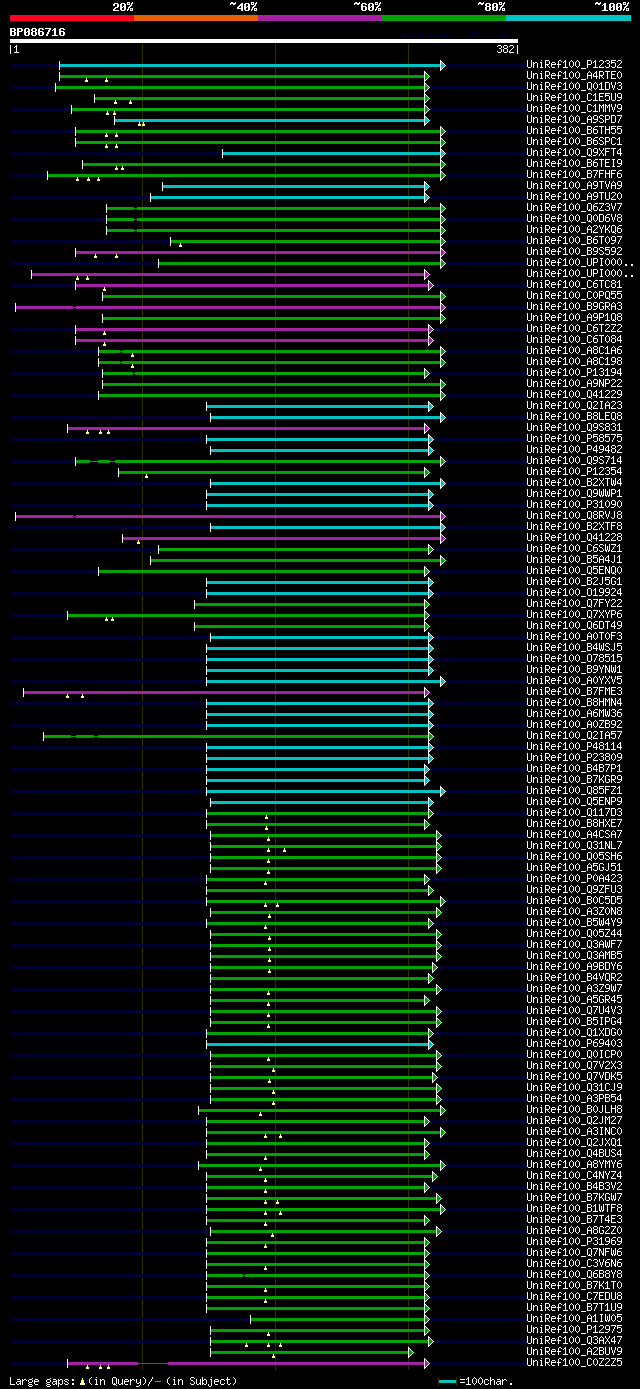Image resolution: width=640 pixels, height=1389 pixels.
Task: Select the UniRef100_Q9S831 label
Action: coord(574,427)
